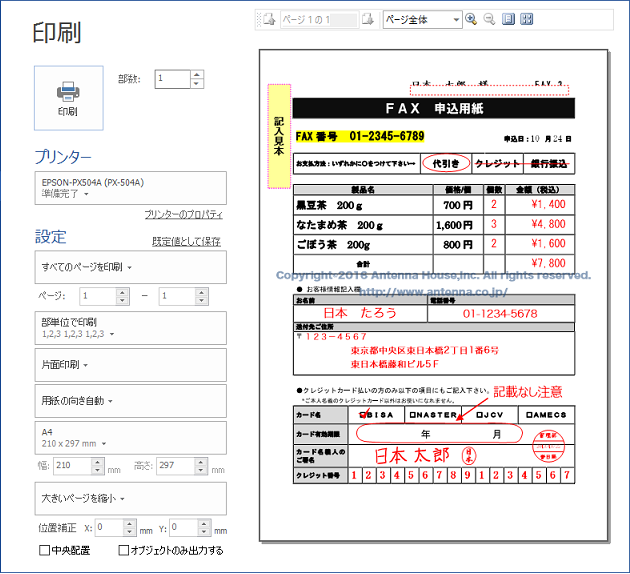The image size is (630, 574).
Task: Decrease paper height with down arrow
Action: click(201, 470)
